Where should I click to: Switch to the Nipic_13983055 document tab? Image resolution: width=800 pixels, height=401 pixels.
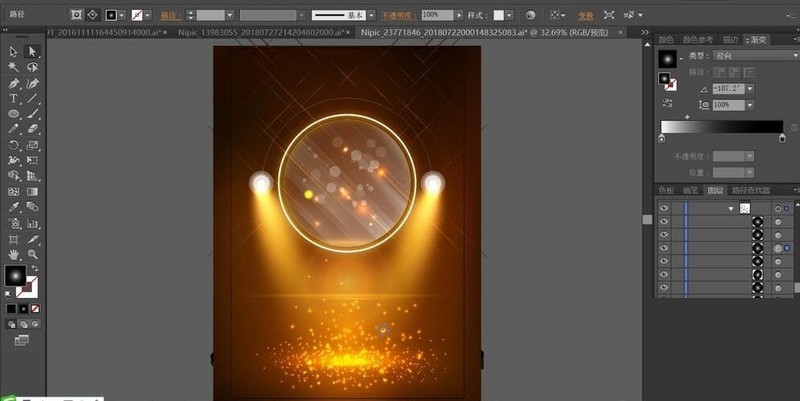[260, 32]
